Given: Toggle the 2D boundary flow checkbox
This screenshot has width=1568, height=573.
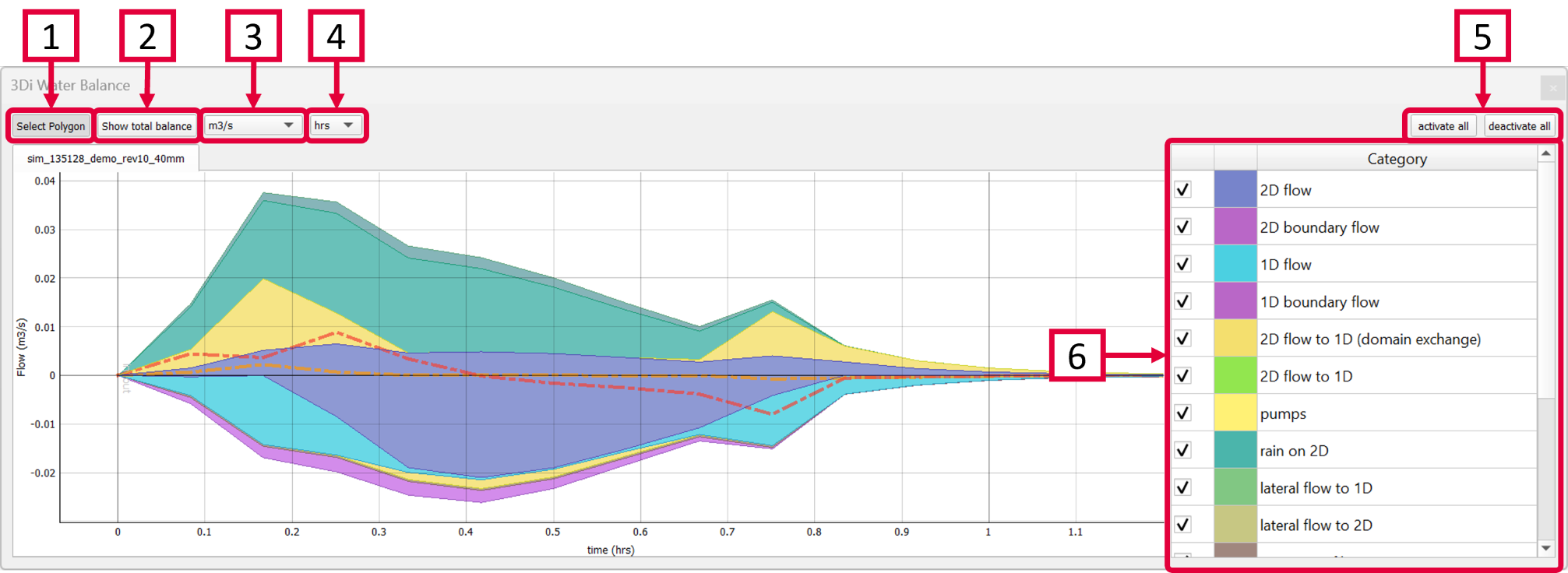Looking at the screenshot, I should tap(1183, 227).
